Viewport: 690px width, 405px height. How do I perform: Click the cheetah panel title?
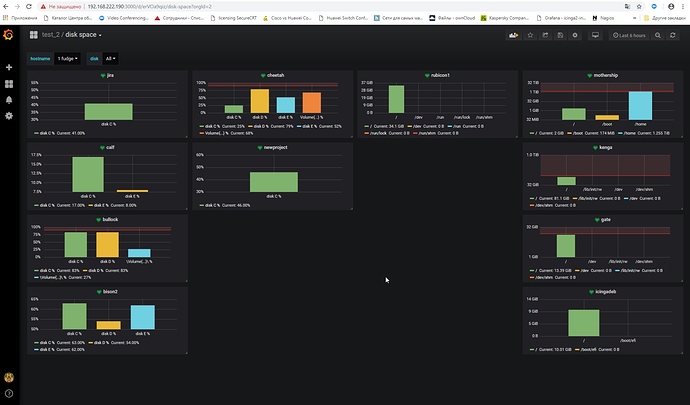[x=273, y=76]
